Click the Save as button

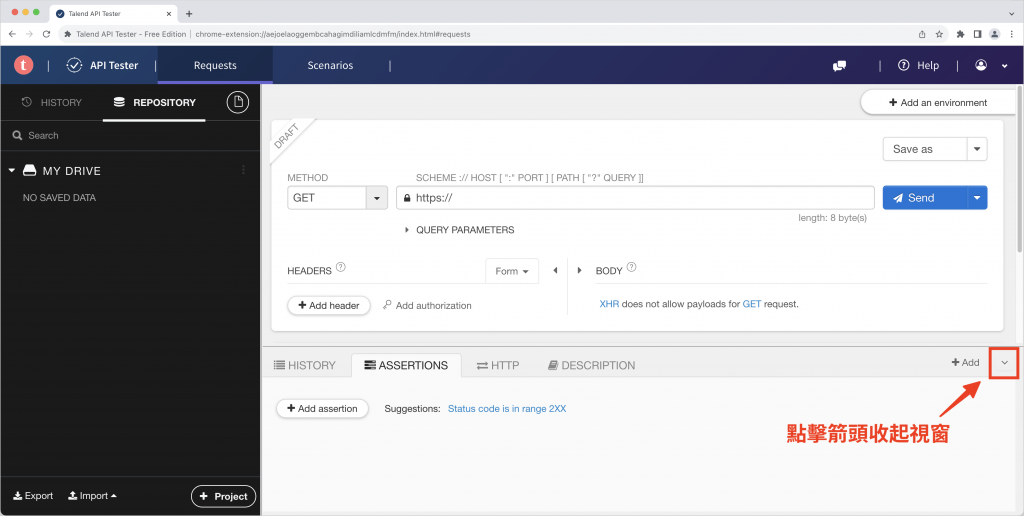pos(925,149)
